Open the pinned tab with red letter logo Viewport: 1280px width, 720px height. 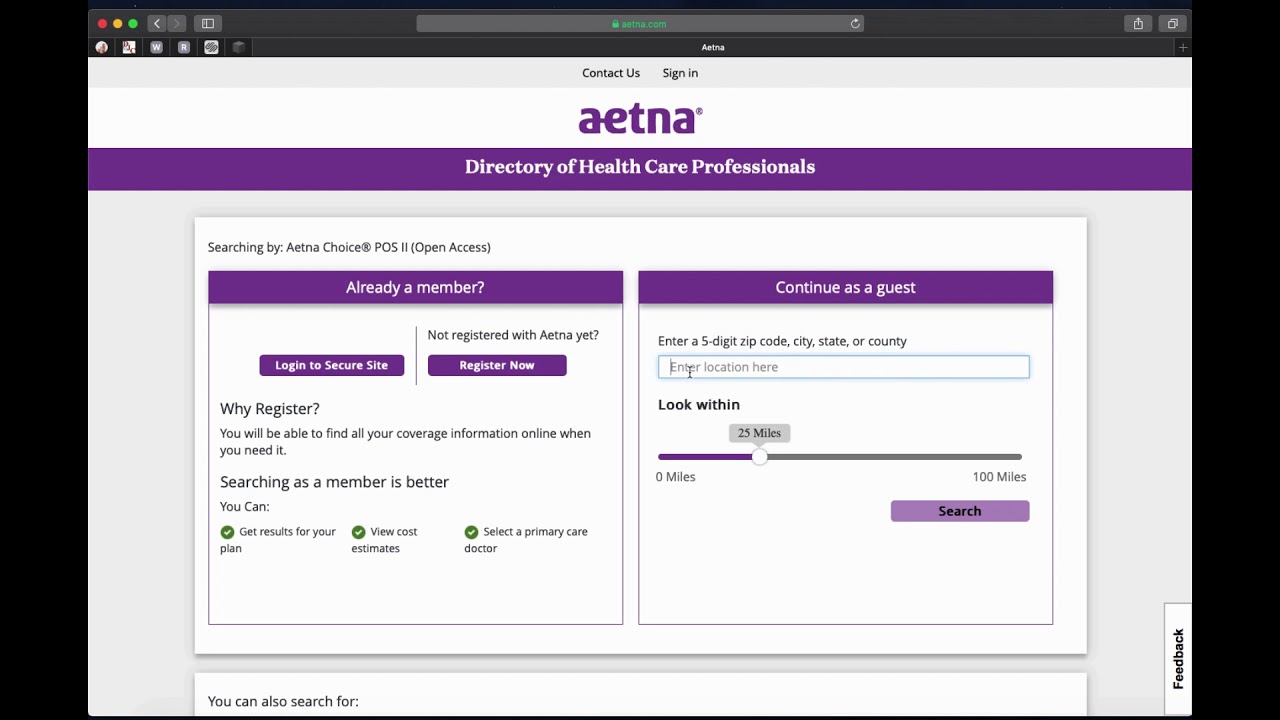(129, 47)
